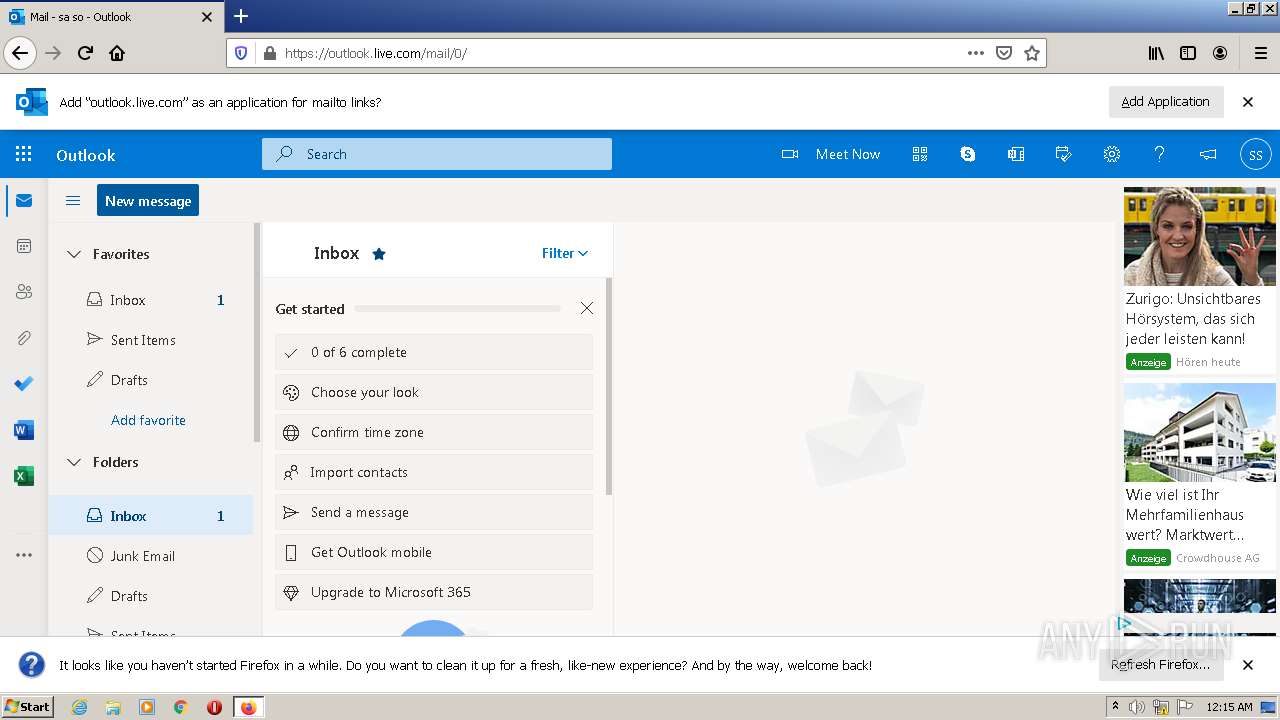This screenshot has width=1280, height=720.
Task: Click the folder pane scrollbar
Action: pyautogui.click(x=257, y=333)
